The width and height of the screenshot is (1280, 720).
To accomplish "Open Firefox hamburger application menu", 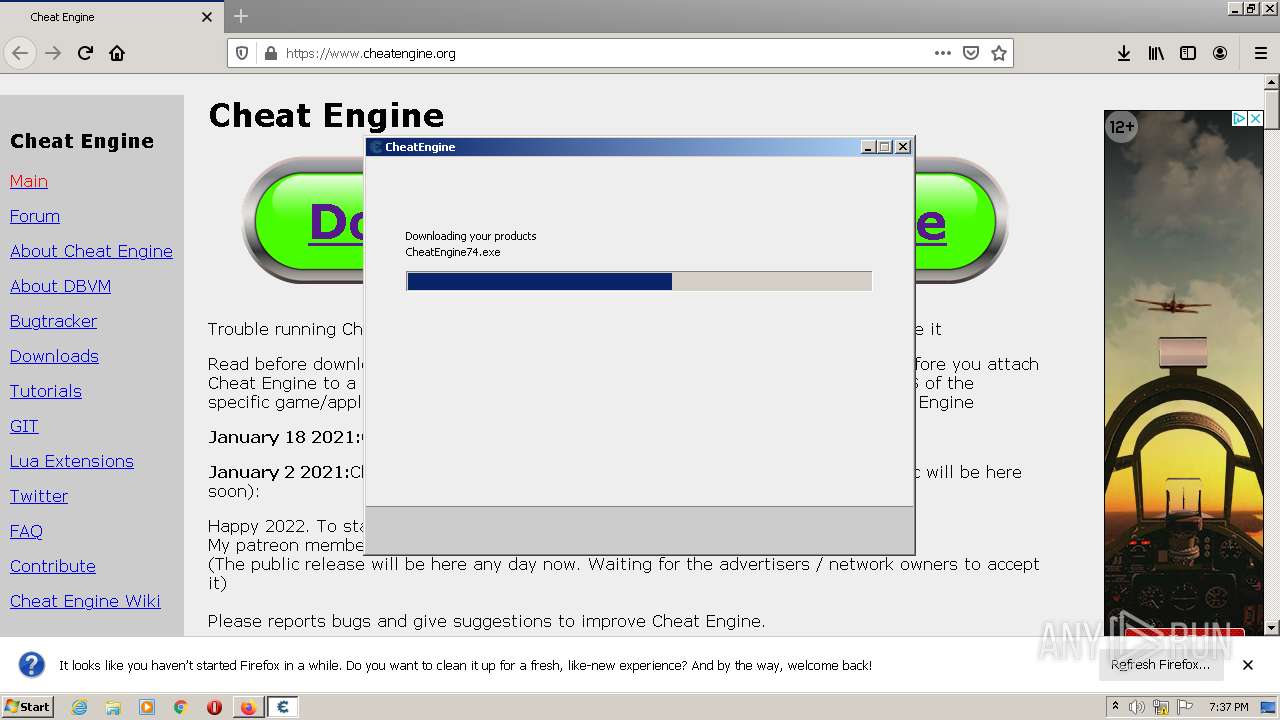I will [x=1261, y=53].
